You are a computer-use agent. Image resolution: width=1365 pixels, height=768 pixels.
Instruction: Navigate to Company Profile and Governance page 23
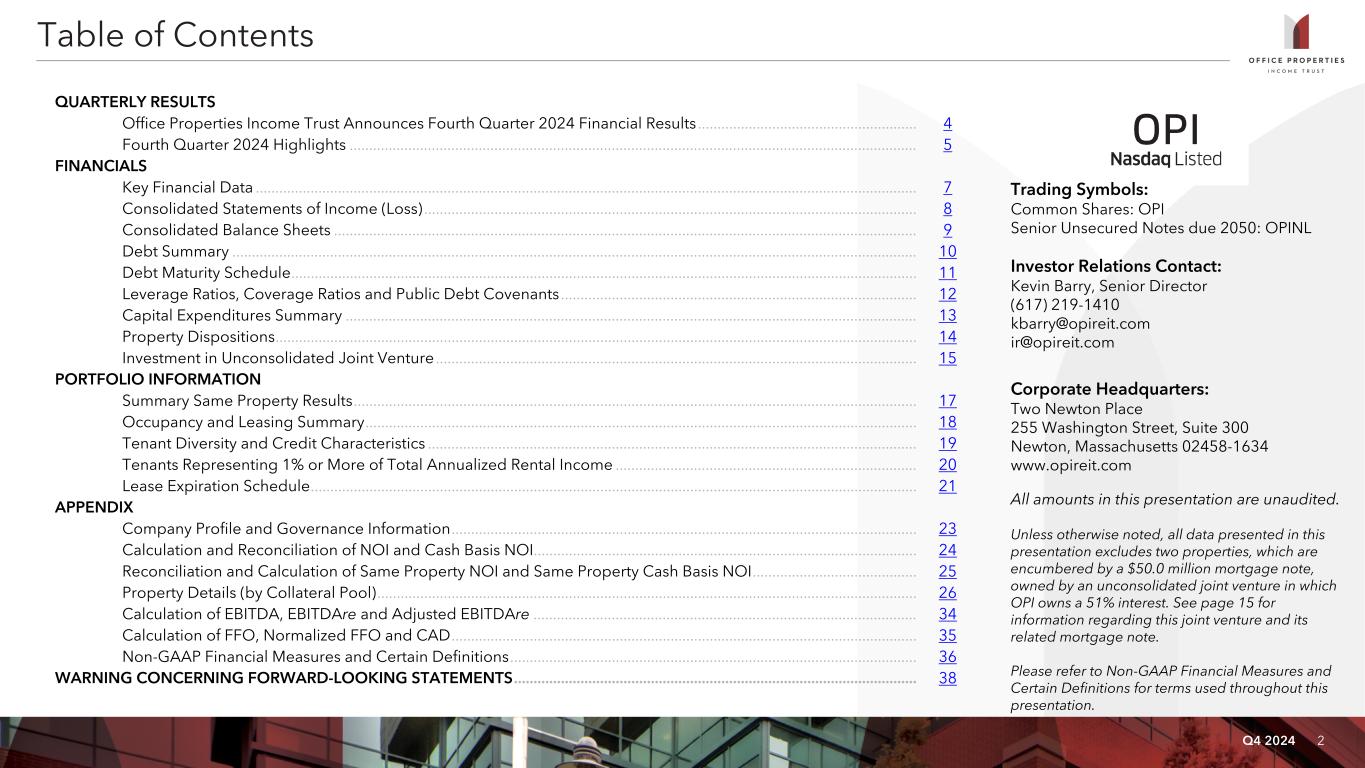tap(947, 529)
